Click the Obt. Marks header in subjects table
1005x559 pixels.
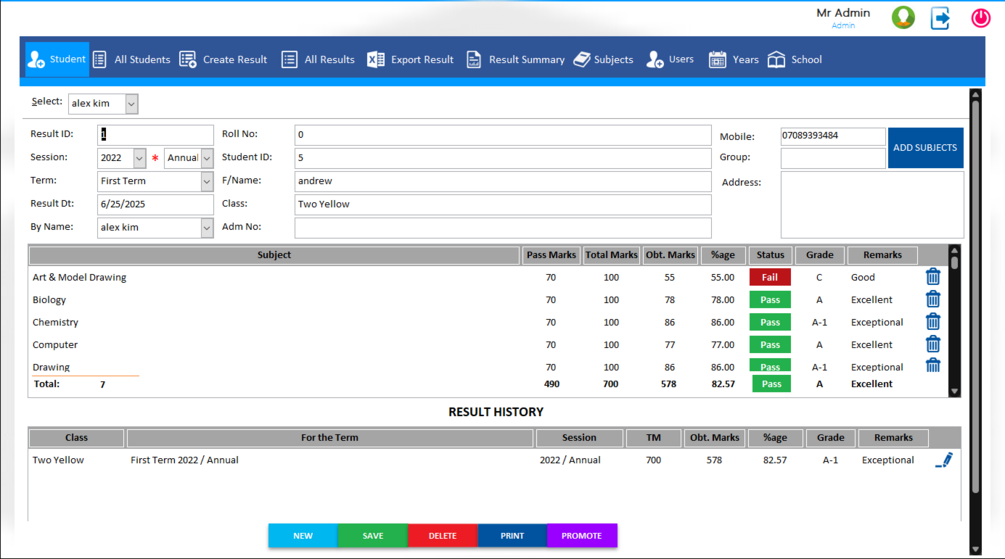point(670,254)
